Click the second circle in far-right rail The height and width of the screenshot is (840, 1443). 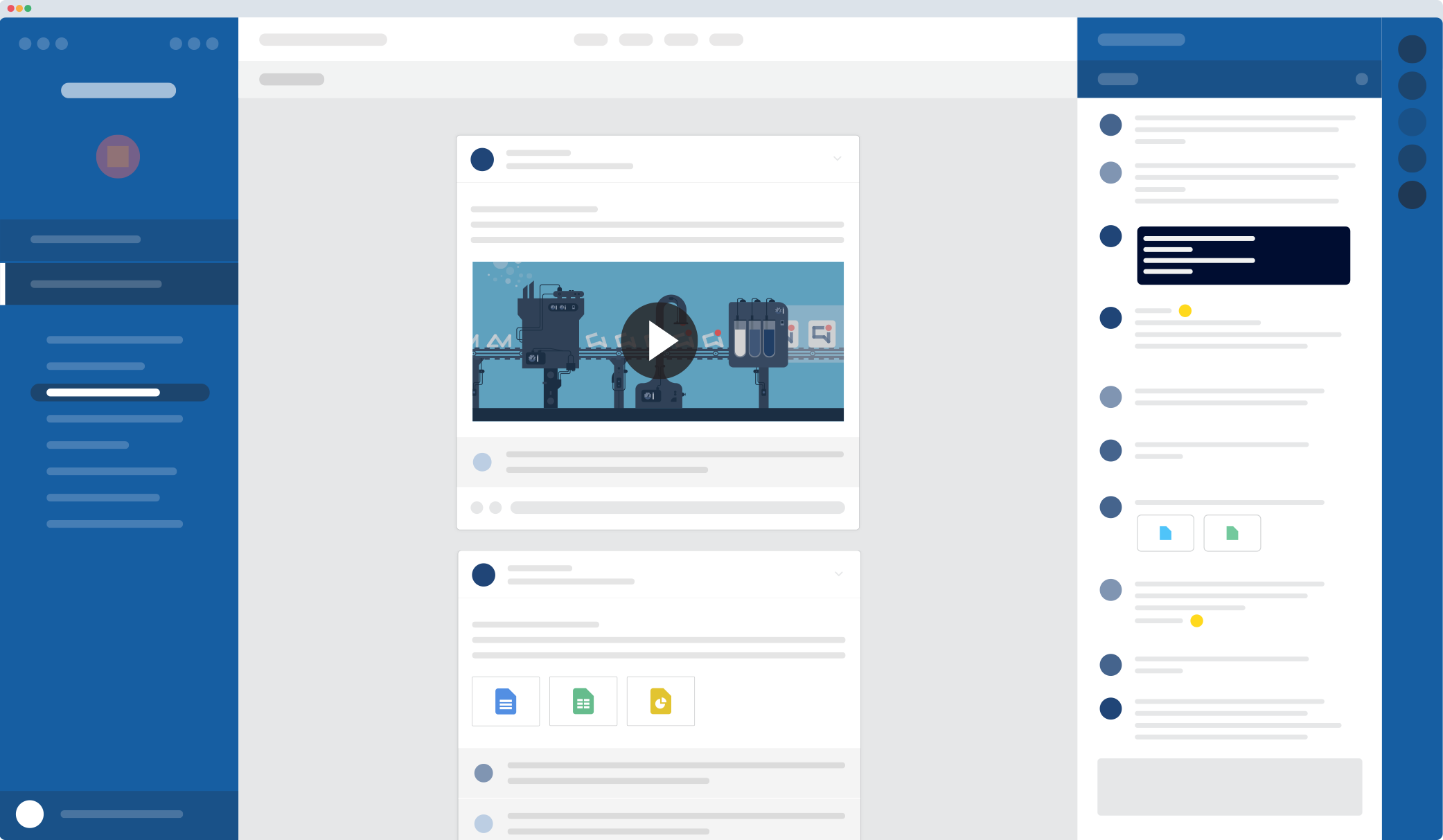point(1412,86)
